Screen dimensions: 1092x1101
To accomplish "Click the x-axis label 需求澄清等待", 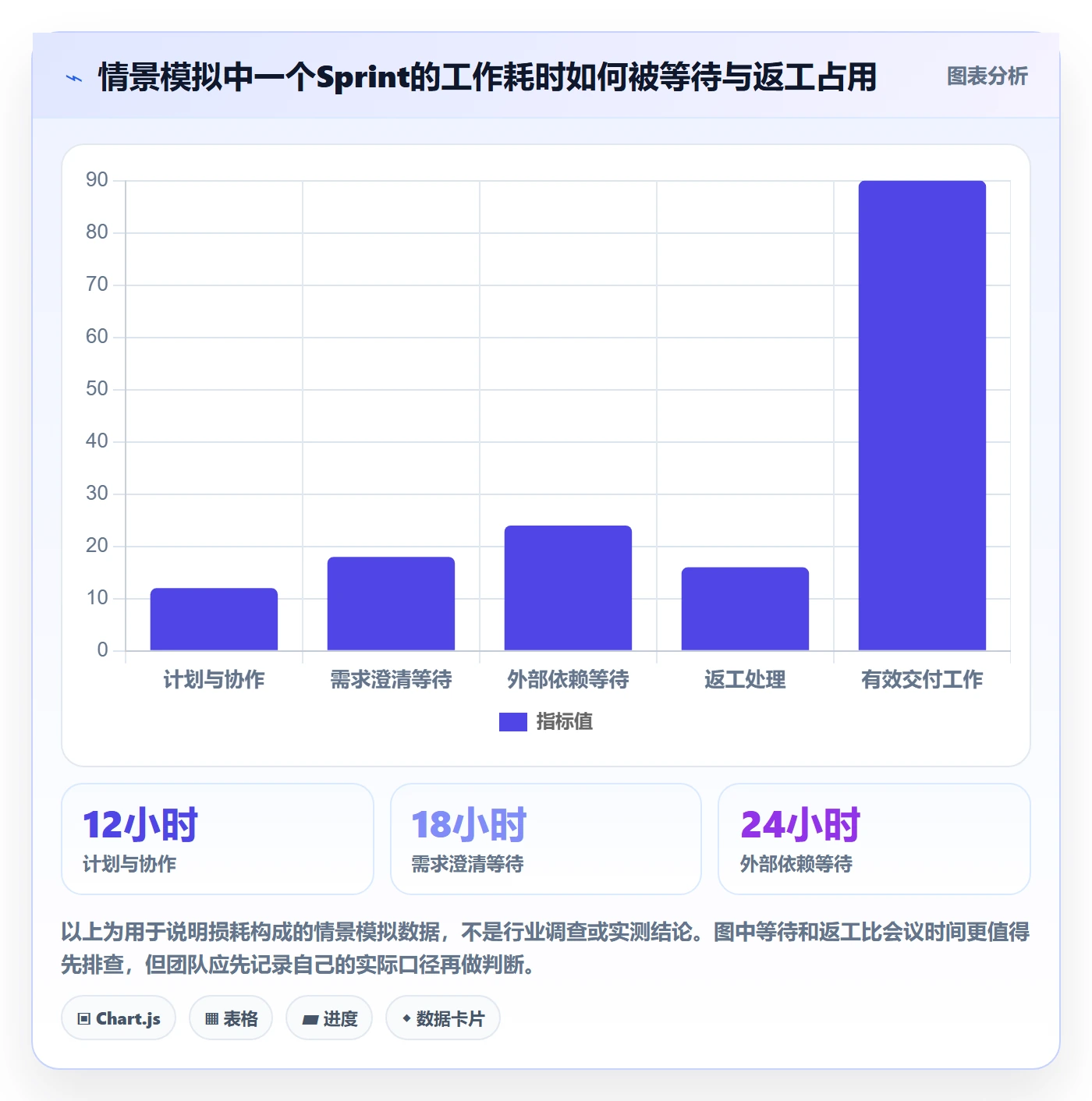I will (x=391, y=680).
